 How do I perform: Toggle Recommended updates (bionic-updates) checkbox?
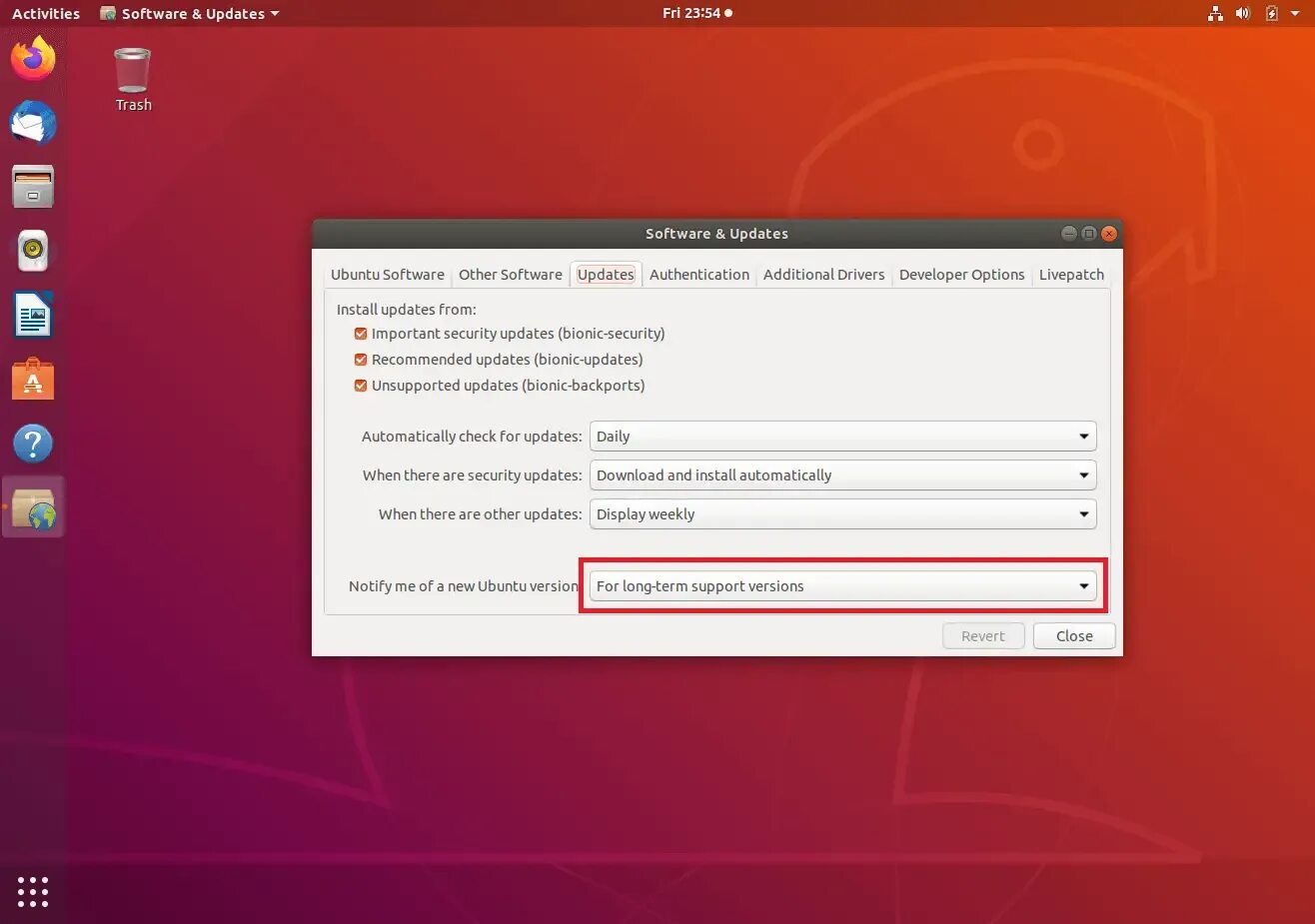361,360
